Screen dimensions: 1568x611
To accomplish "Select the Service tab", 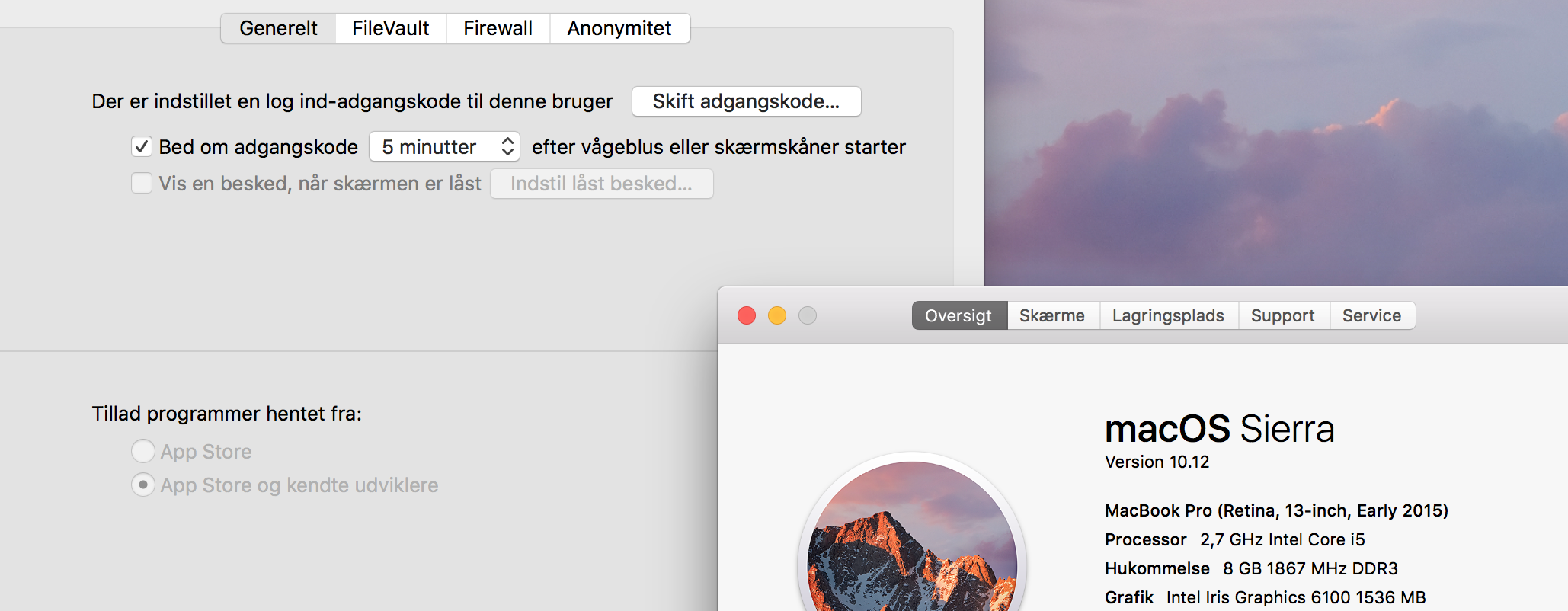I will tap(1372, 315).
